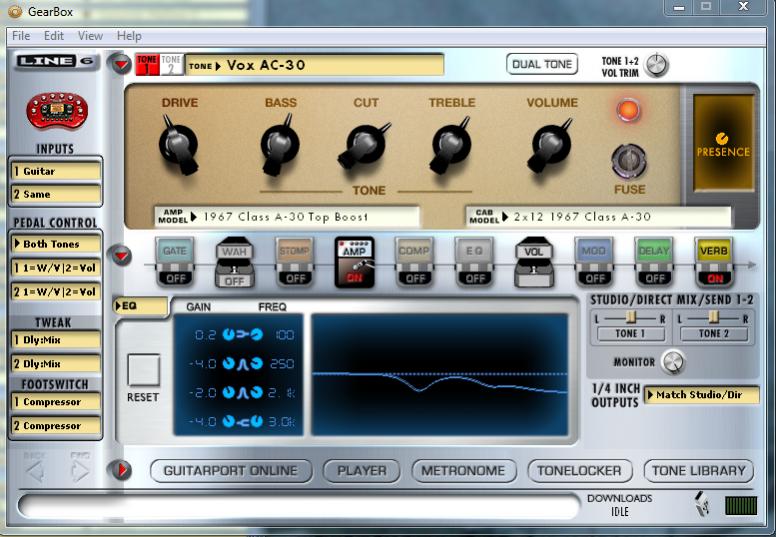
Task: Select input 1 Guitar
Action: pyautogui.click(x=55, y=171)
